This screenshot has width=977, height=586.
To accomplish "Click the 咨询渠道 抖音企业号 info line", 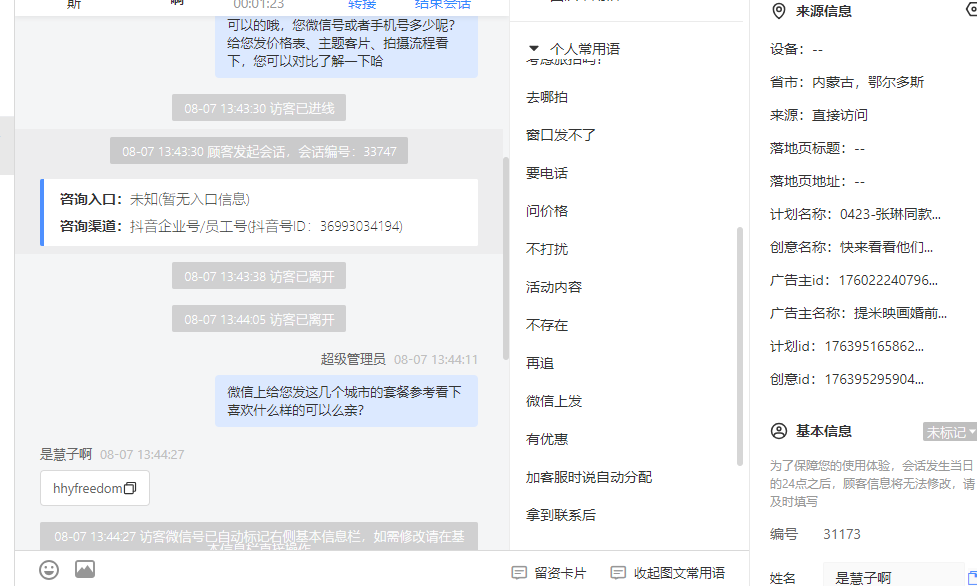I will (231, 226).
